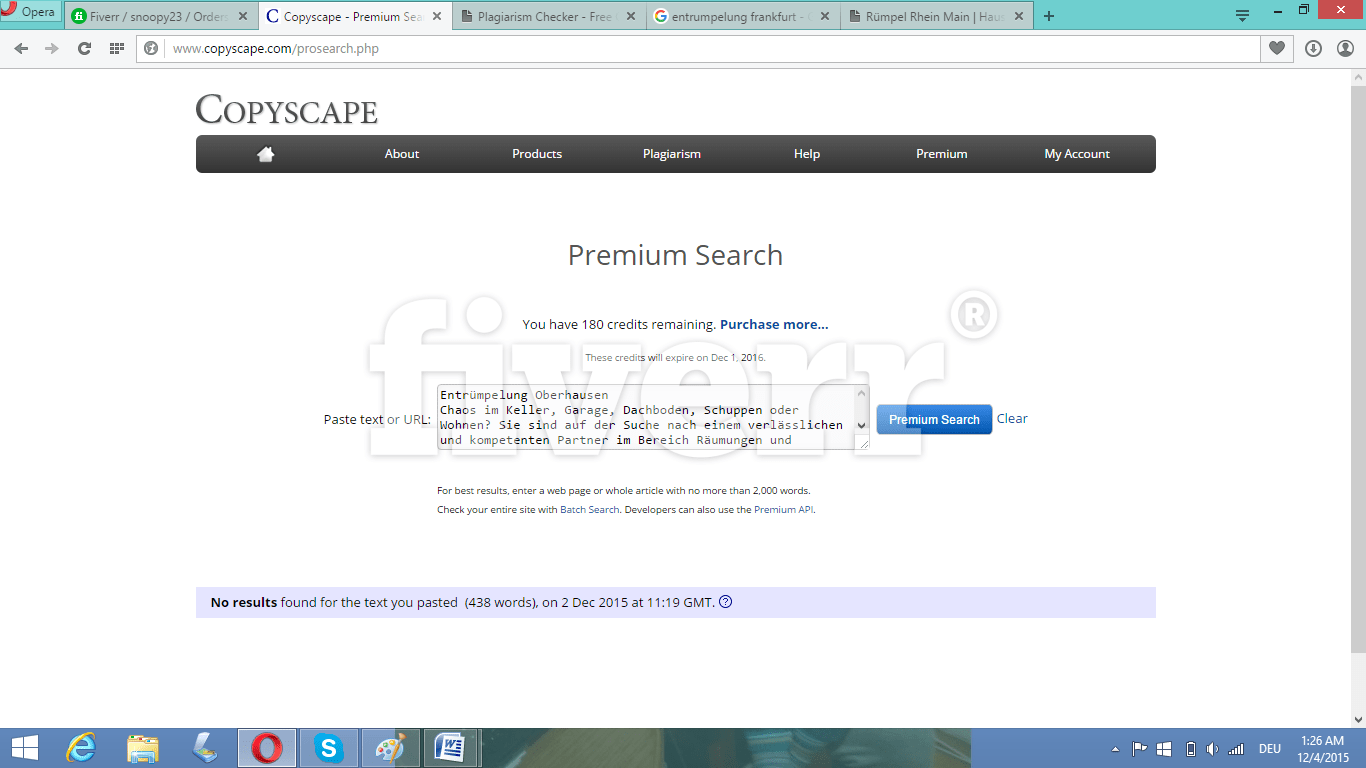The height and width of the screenshot is (768, 1366).
Task: Open Skype from the taskbar
Action: [x=328, y=748]
